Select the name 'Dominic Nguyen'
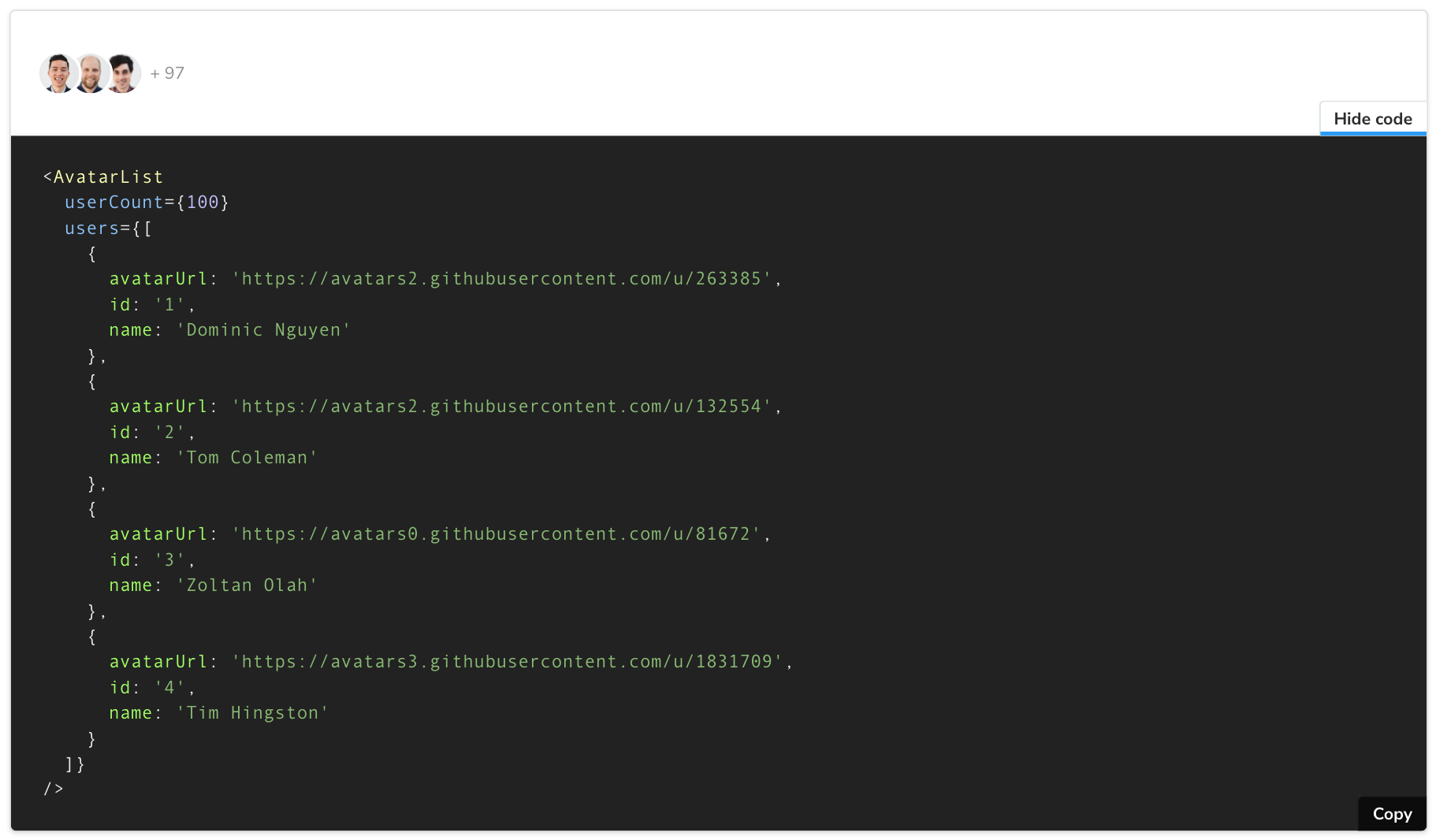The image size is (1436, 840). 263,329
